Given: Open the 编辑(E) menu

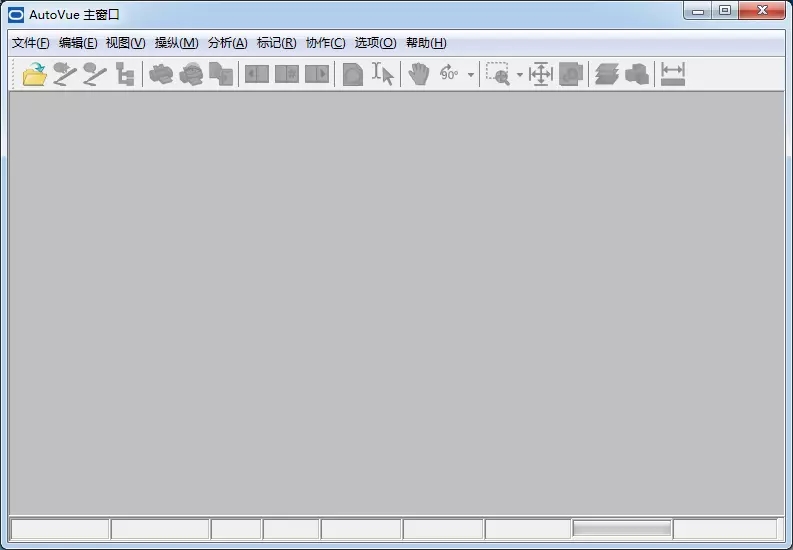Looking at the screenshot, I should pos(78,43).
